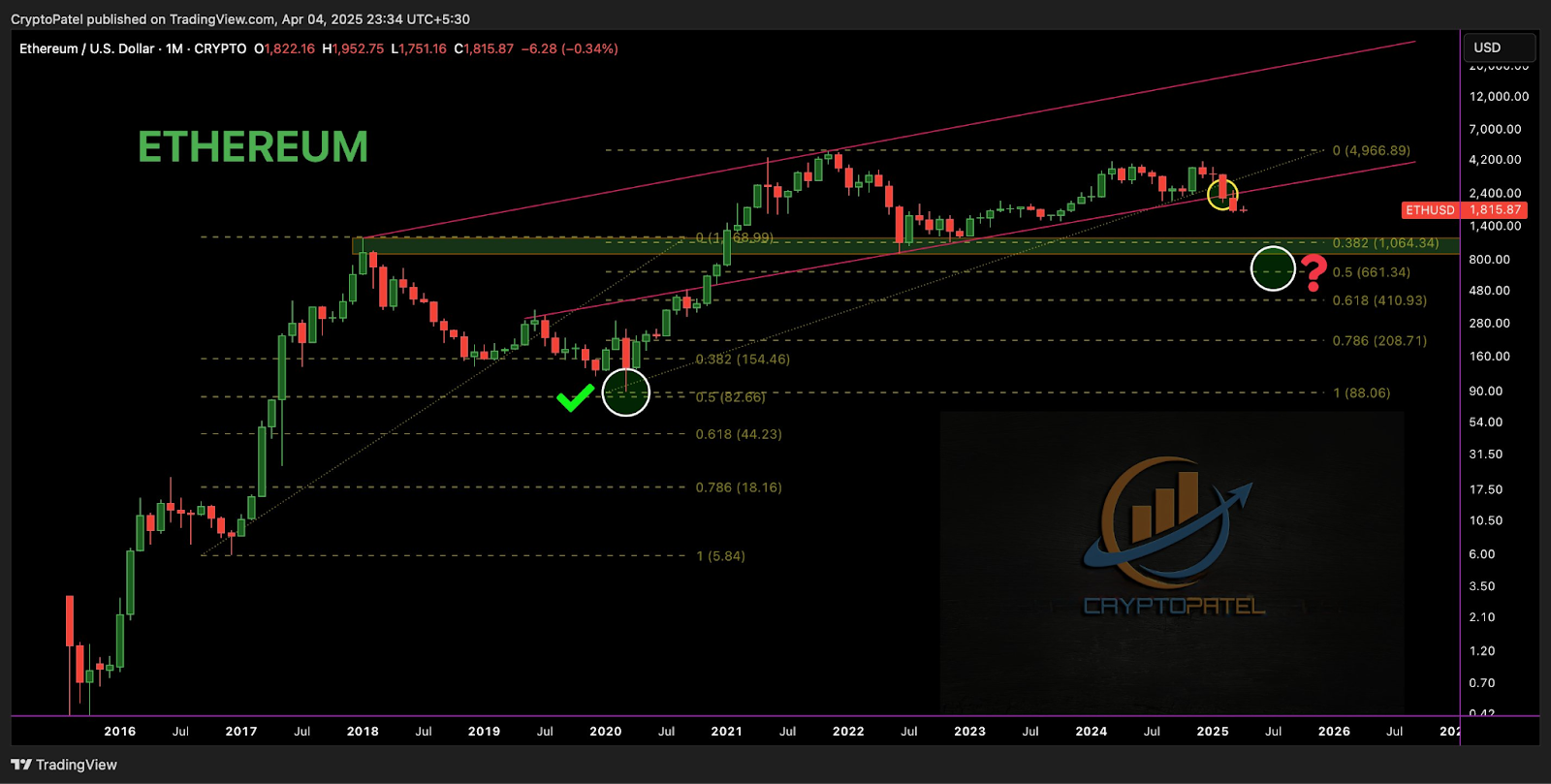Click the Ethereum / U.S. Dollar symbol title
The image size is (1551, 784).
coord(86,48)
